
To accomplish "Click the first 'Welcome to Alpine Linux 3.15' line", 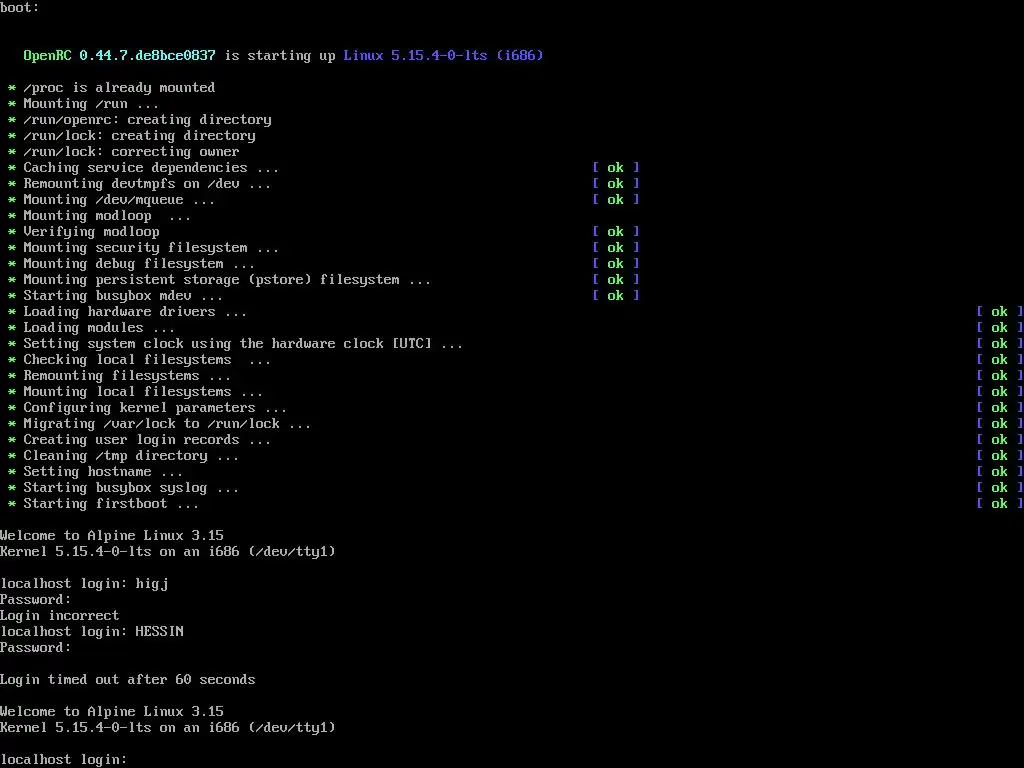I will click(112, 536).
